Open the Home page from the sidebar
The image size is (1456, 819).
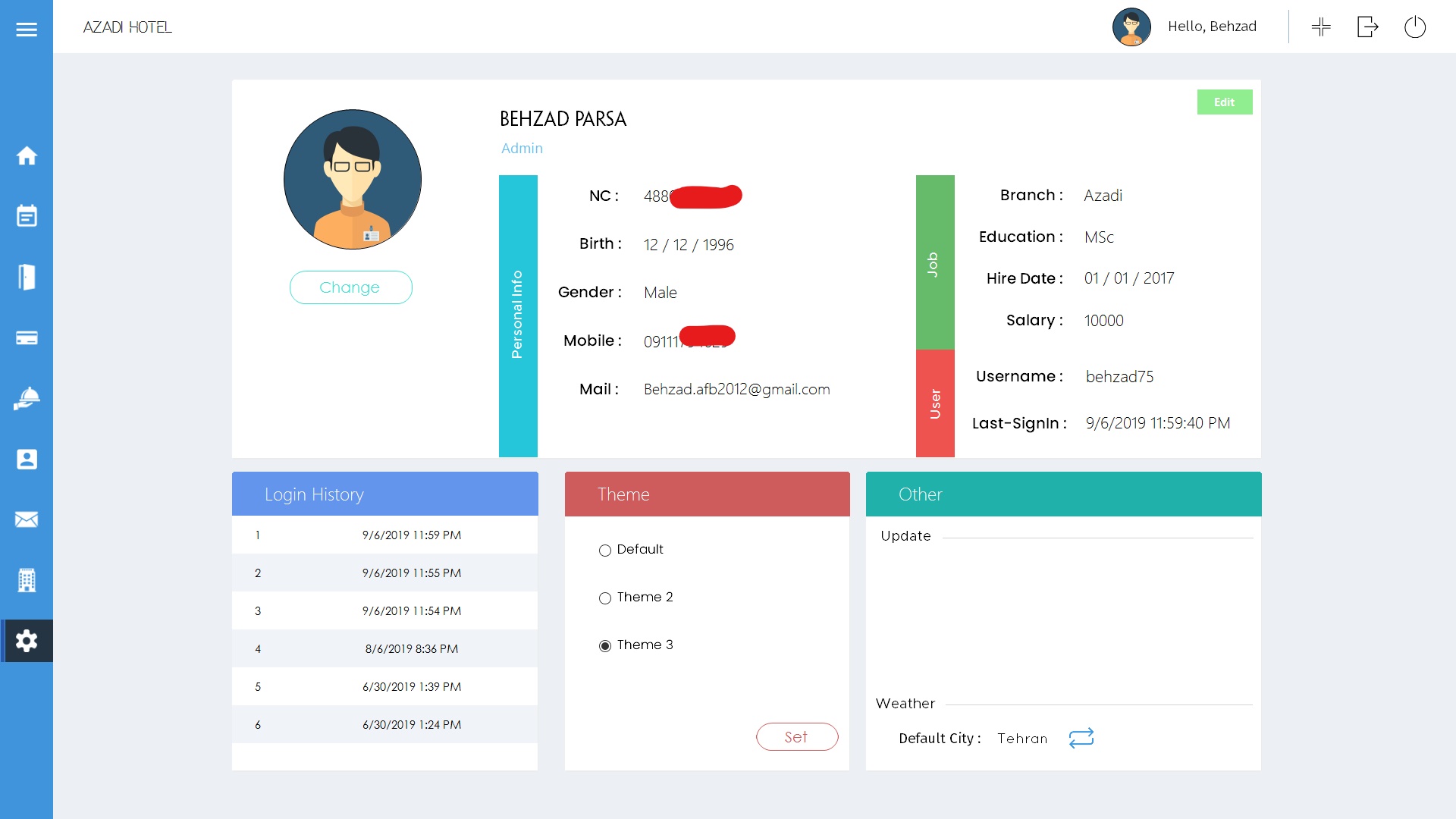pos(27,155)
